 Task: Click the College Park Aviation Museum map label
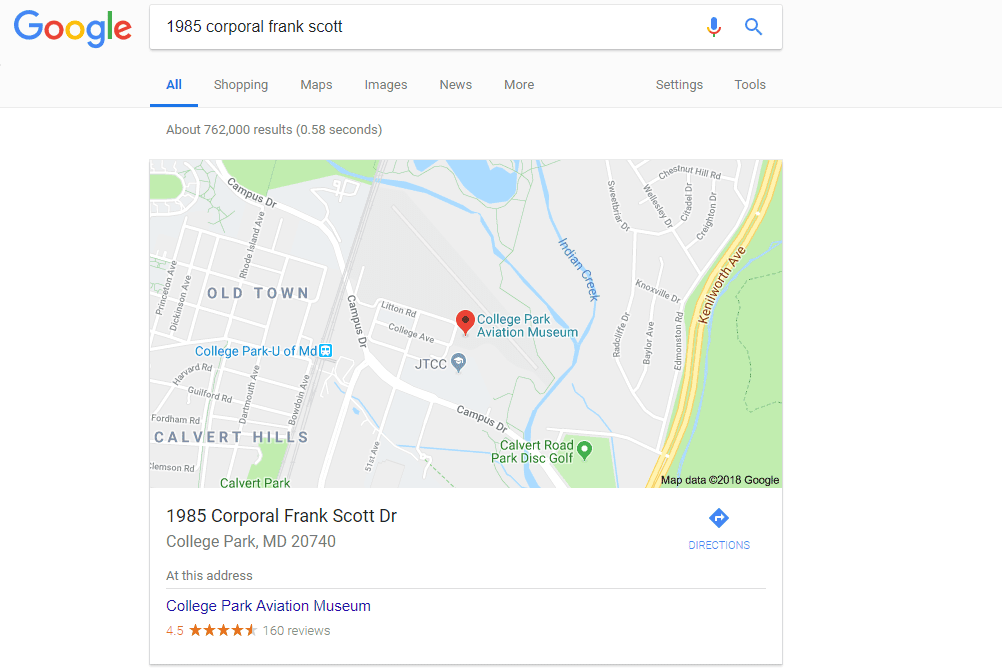click(x=527, y=326)
